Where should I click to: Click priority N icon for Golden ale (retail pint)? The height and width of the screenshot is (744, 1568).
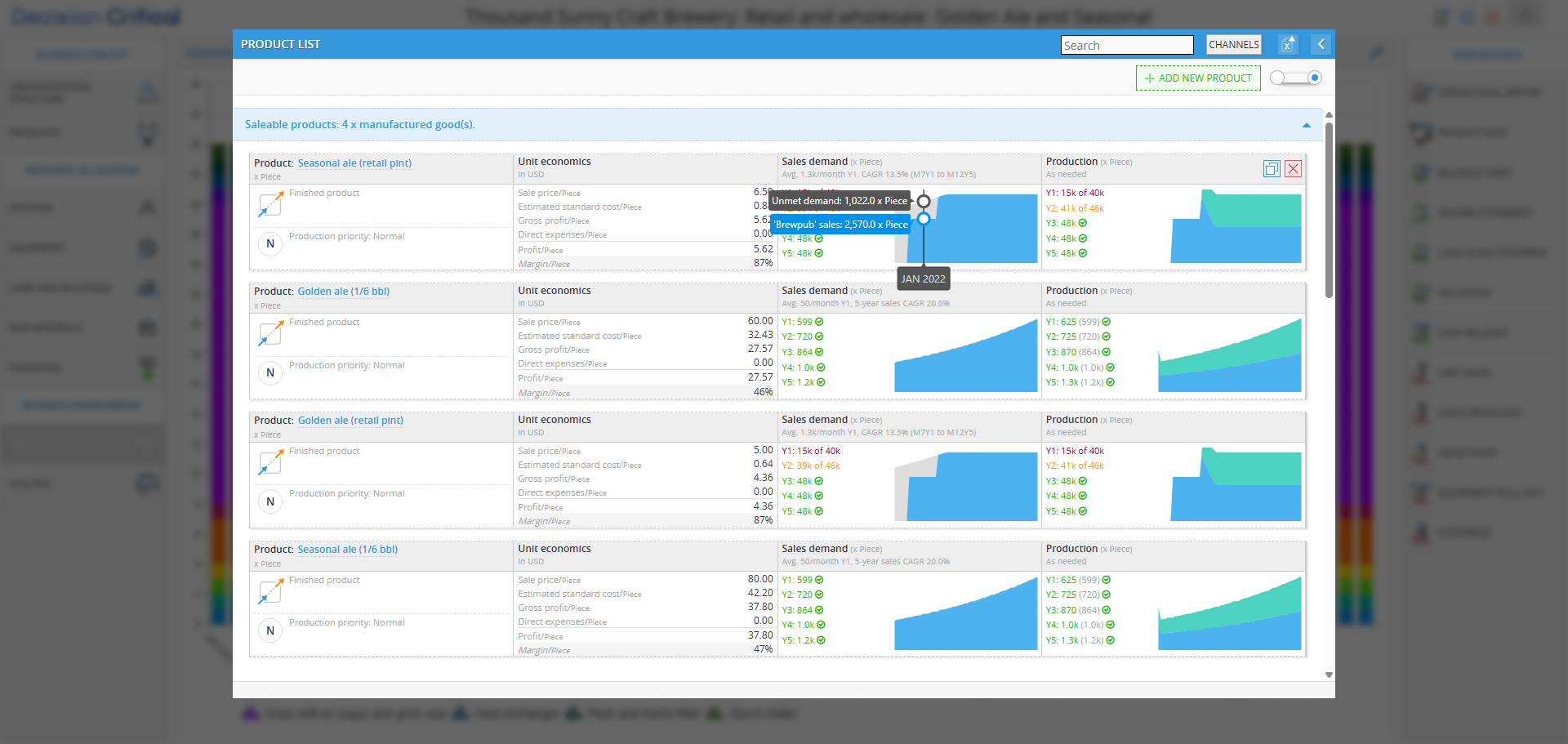(270, 501)
